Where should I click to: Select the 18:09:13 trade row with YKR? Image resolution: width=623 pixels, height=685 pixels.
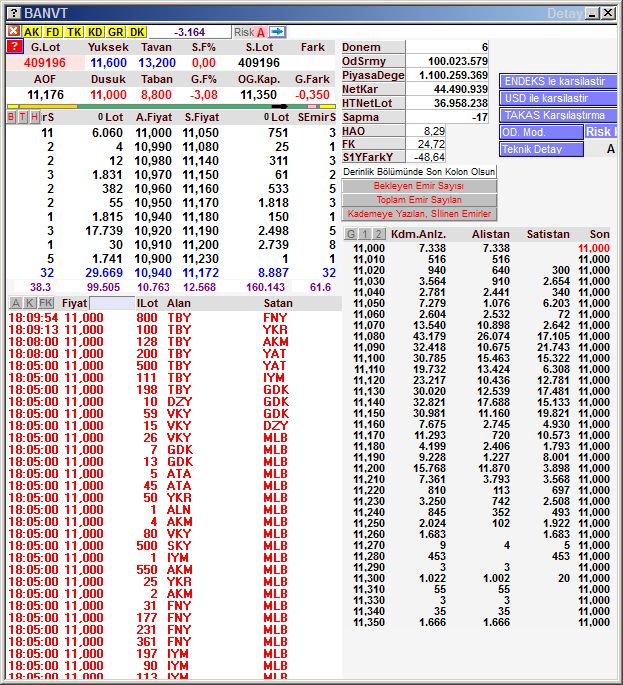click(174, 329)
